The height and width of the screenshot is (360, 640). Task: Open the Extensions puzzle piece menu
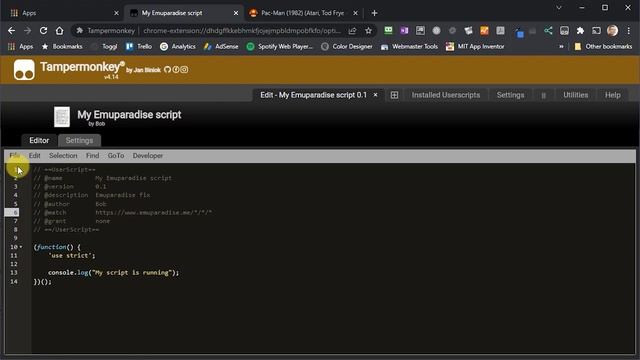pos(580,30)
